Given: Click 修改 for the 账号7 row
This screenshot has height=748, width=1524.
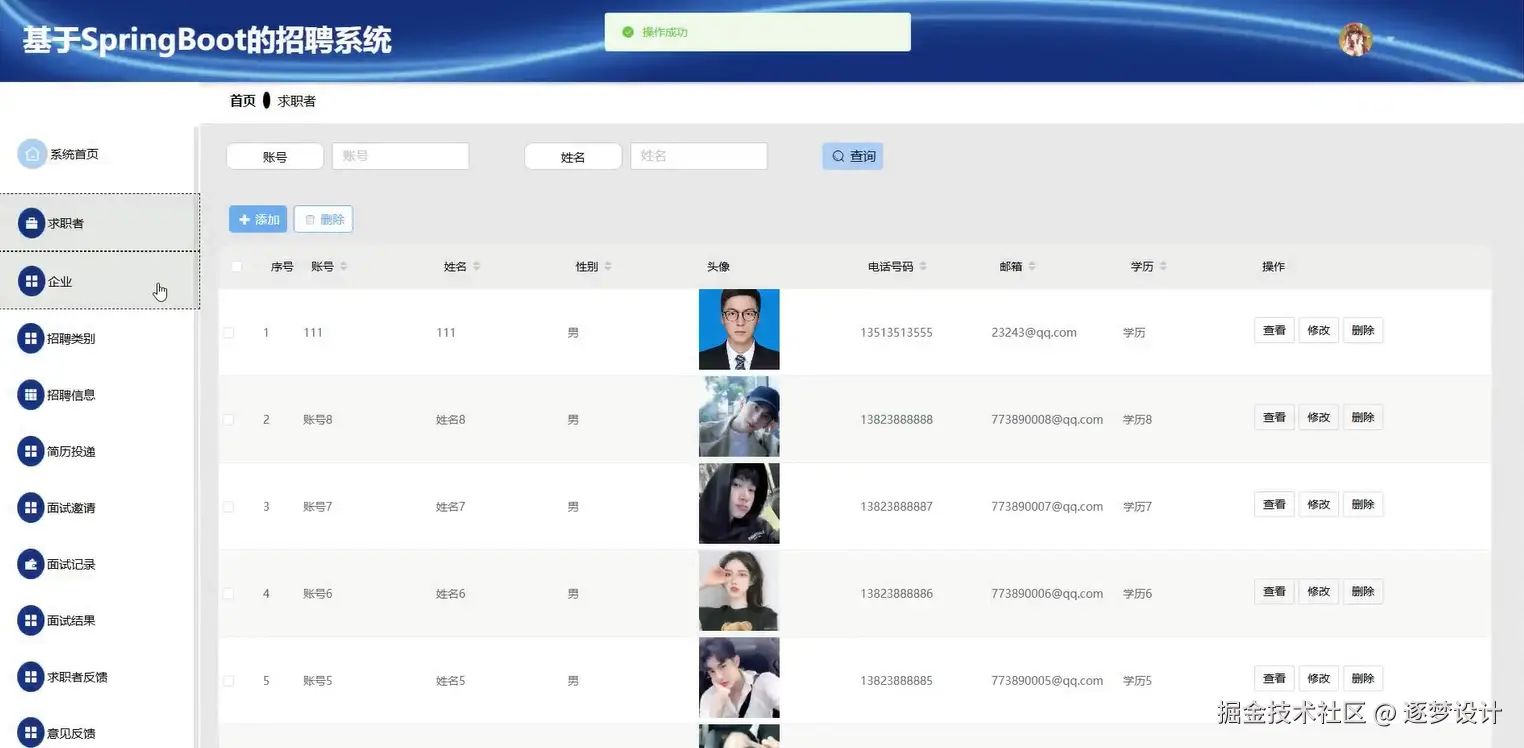Looking at the screenshot, I should (1318, 504).
